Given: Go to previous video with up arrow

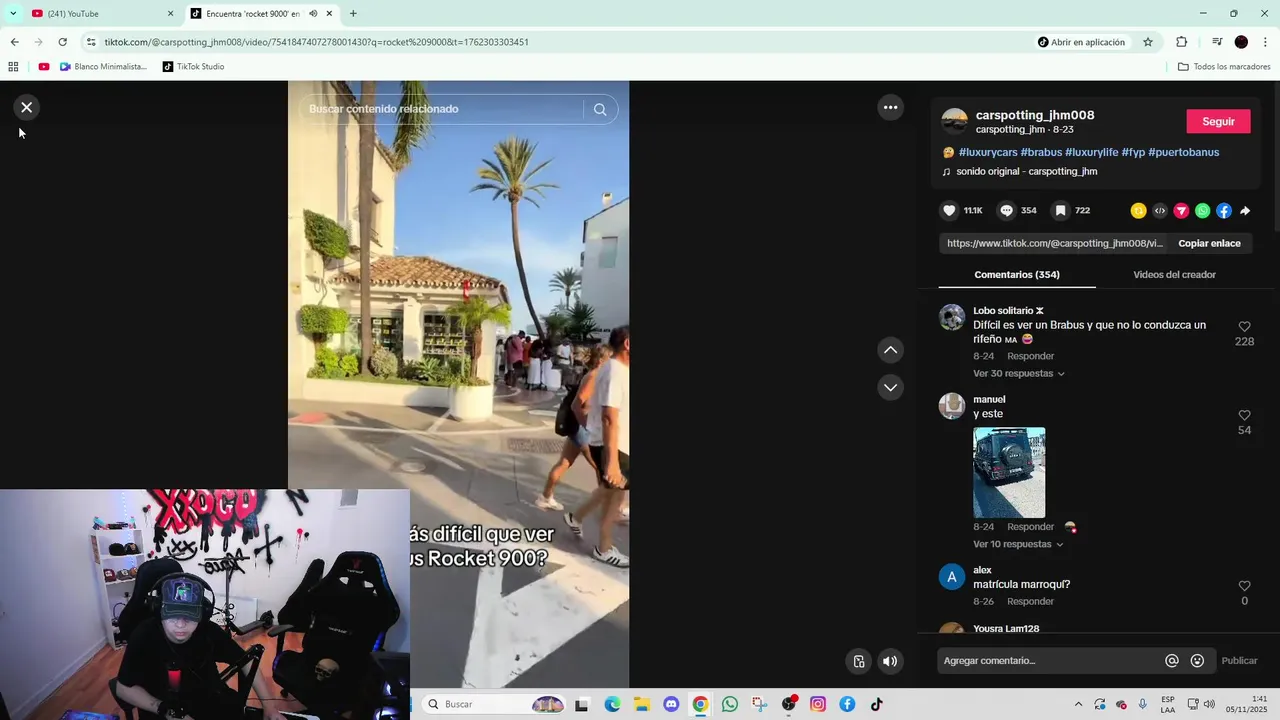Looking at the screenshot, I should (890, 350).
